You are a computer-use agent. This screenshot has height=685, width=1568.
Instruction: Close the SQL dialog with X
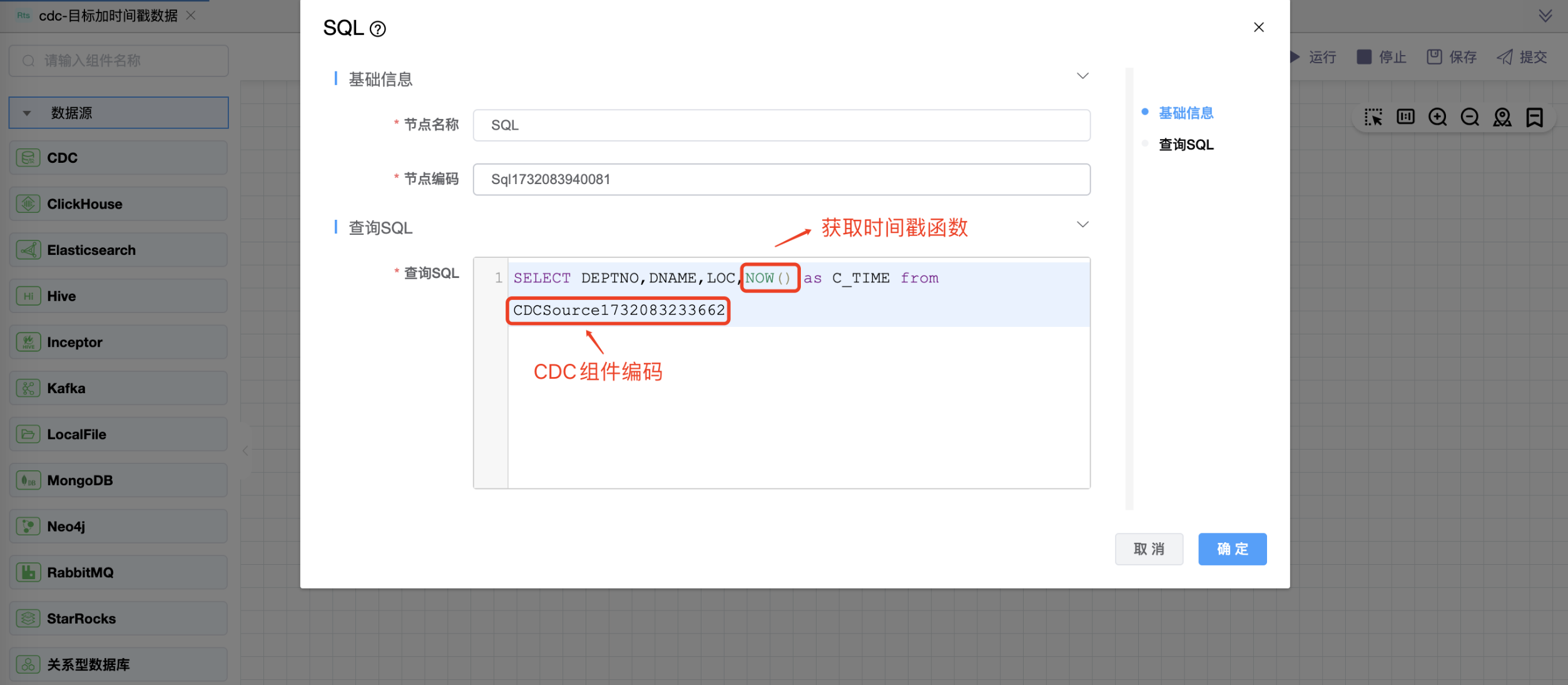click(1258, 28)
